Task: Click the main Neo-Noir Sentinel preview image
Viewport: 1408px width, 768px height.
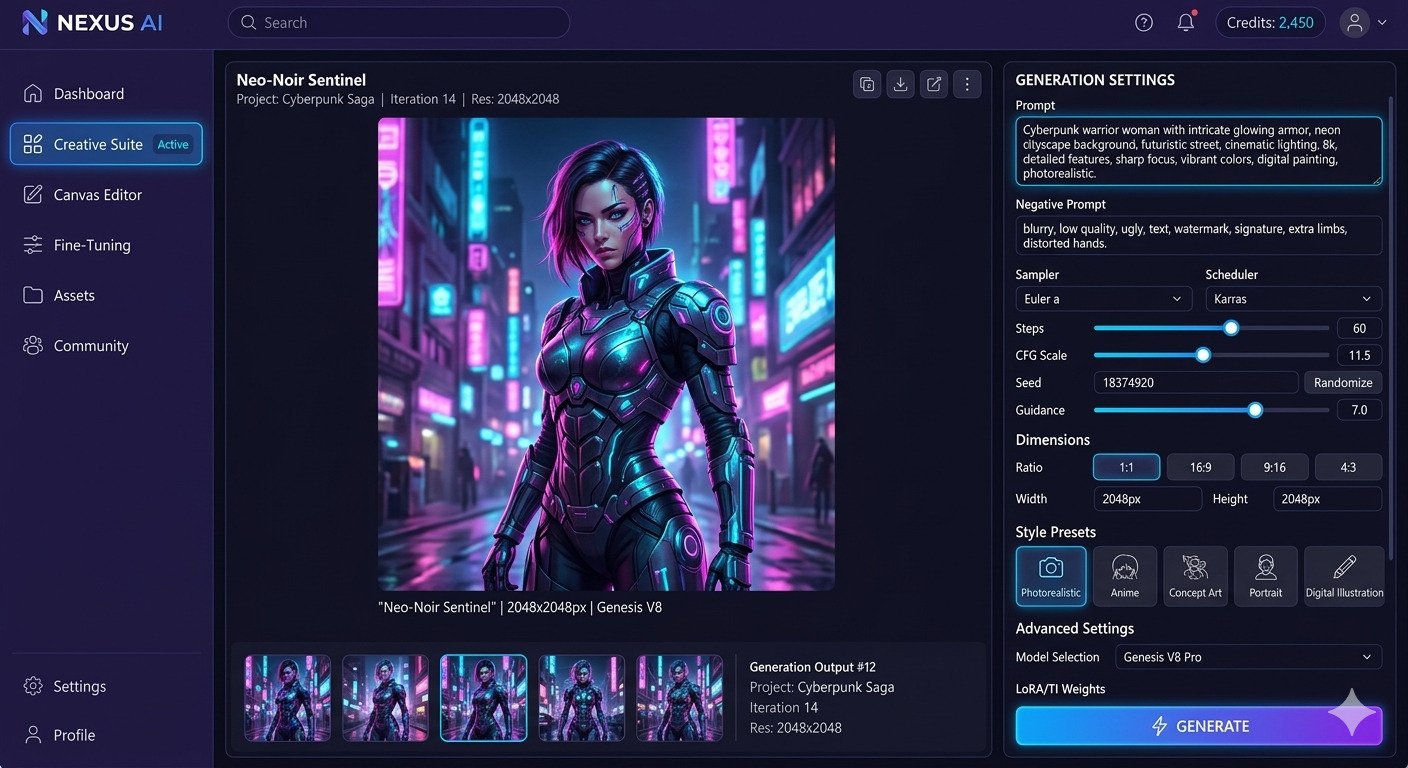Action: [x=606, y=354]
